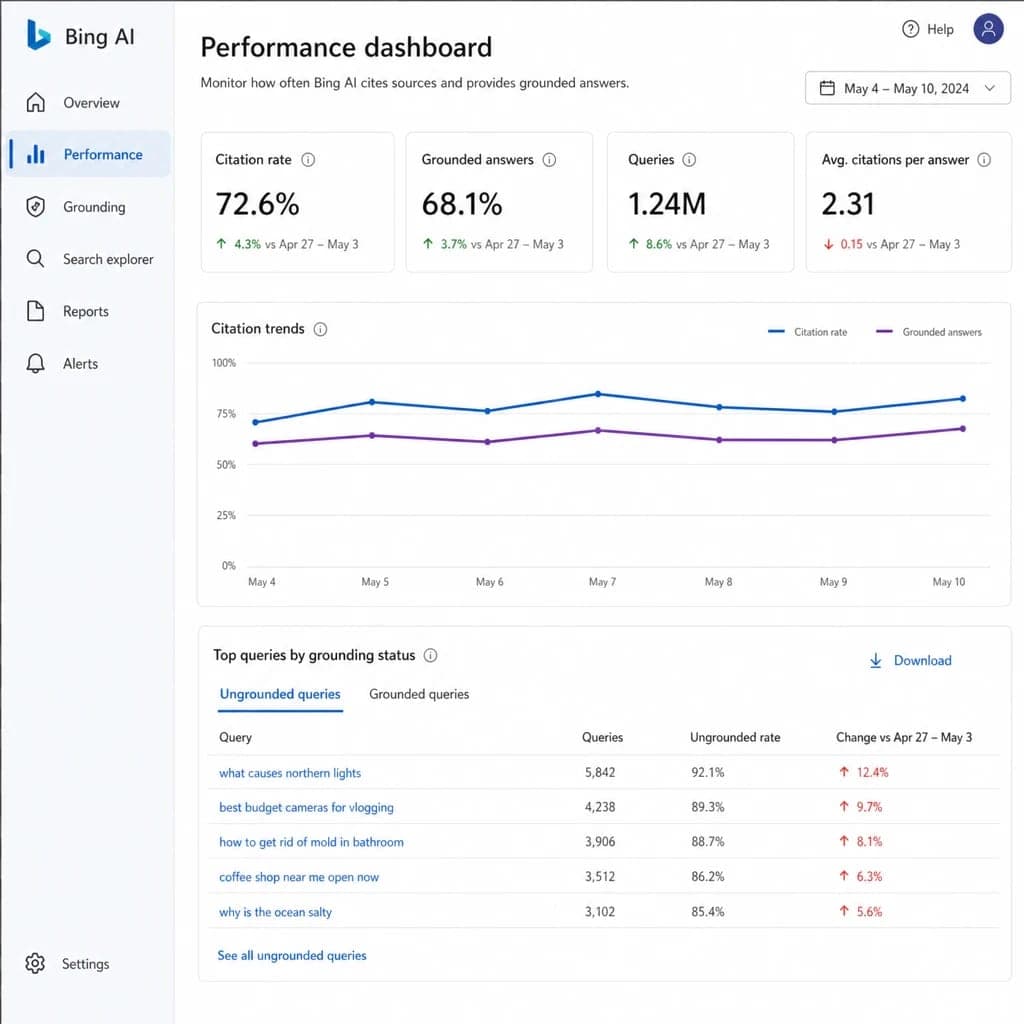Screen dimensions: 1024x1024
Task: Click the Help link text
Action: pos(940,29)
